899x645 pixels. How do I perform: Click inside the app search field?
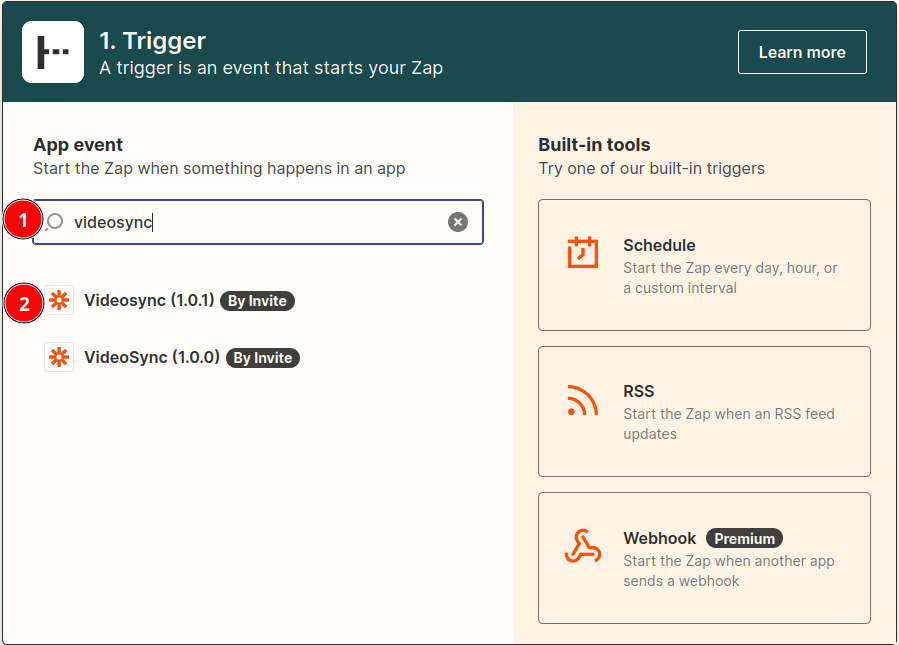250,221
